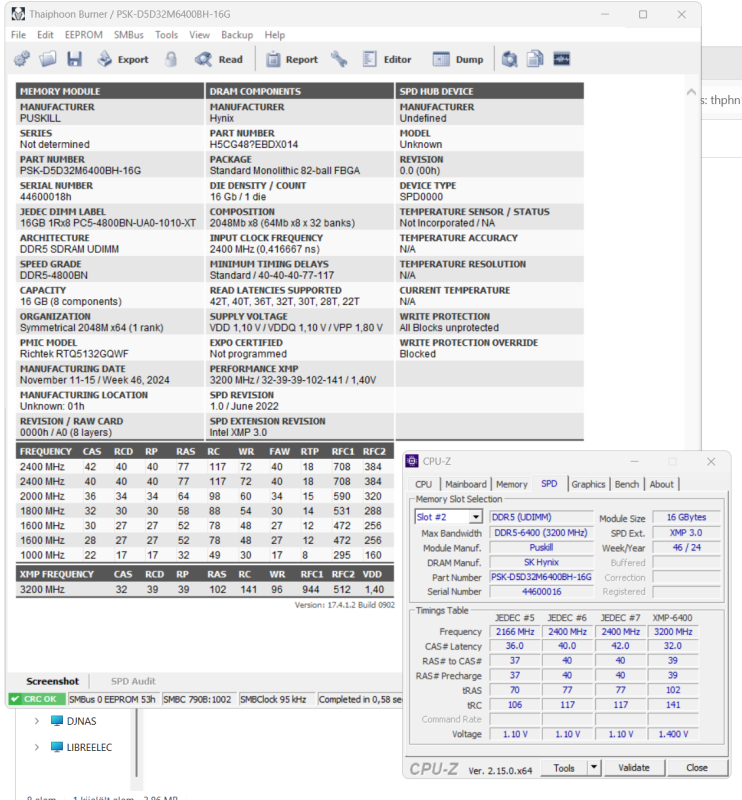Click the magnifier database icon after Dump
This screenshot has height=800, width=742.
[509, 59]
